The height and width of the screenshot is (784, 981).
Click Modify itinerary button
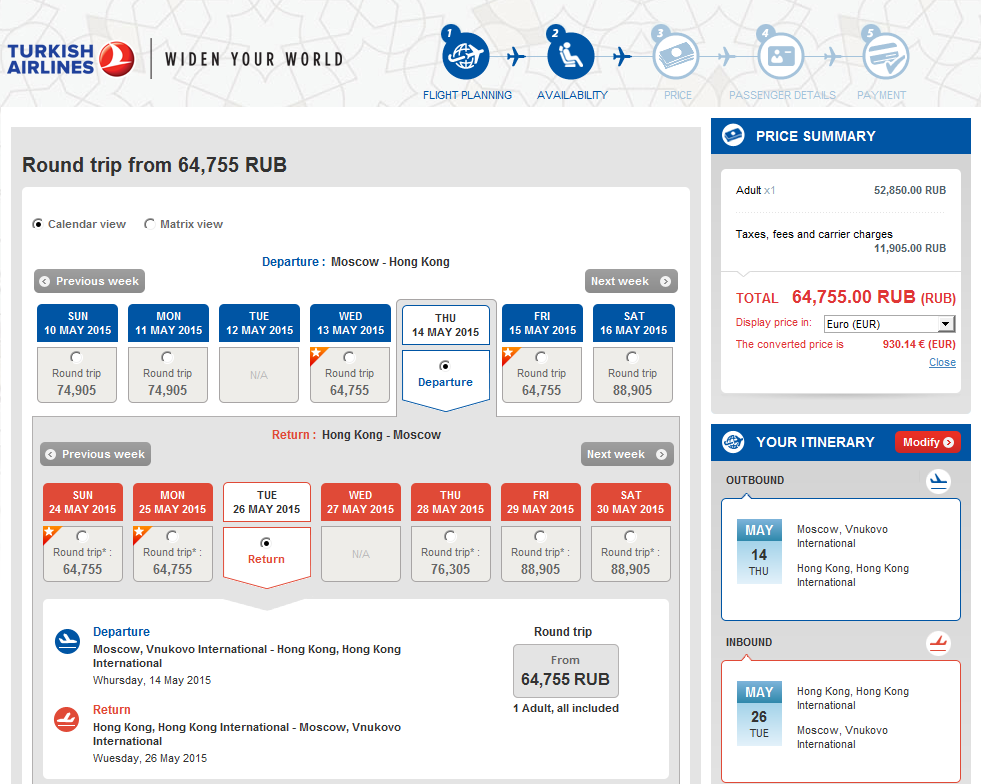tap(927, 442)
